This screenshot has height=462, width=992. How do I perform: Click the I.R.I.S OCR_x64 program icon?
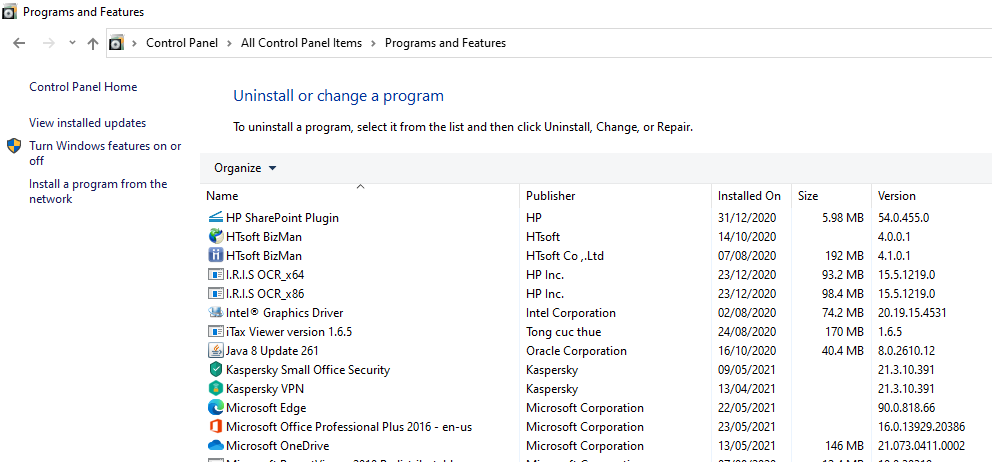coord(216,275)
